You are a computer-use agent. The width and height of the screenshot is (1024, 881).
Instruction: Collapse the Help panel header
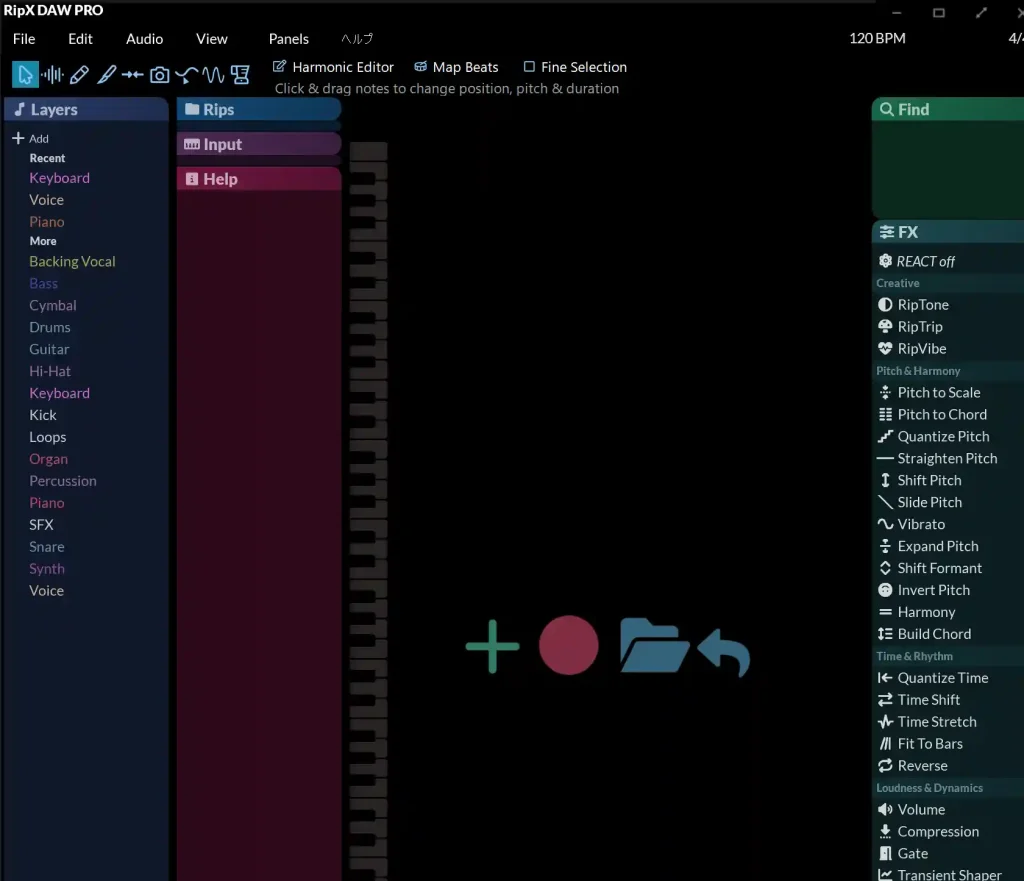pyautogui.click(x=258, y=179)
